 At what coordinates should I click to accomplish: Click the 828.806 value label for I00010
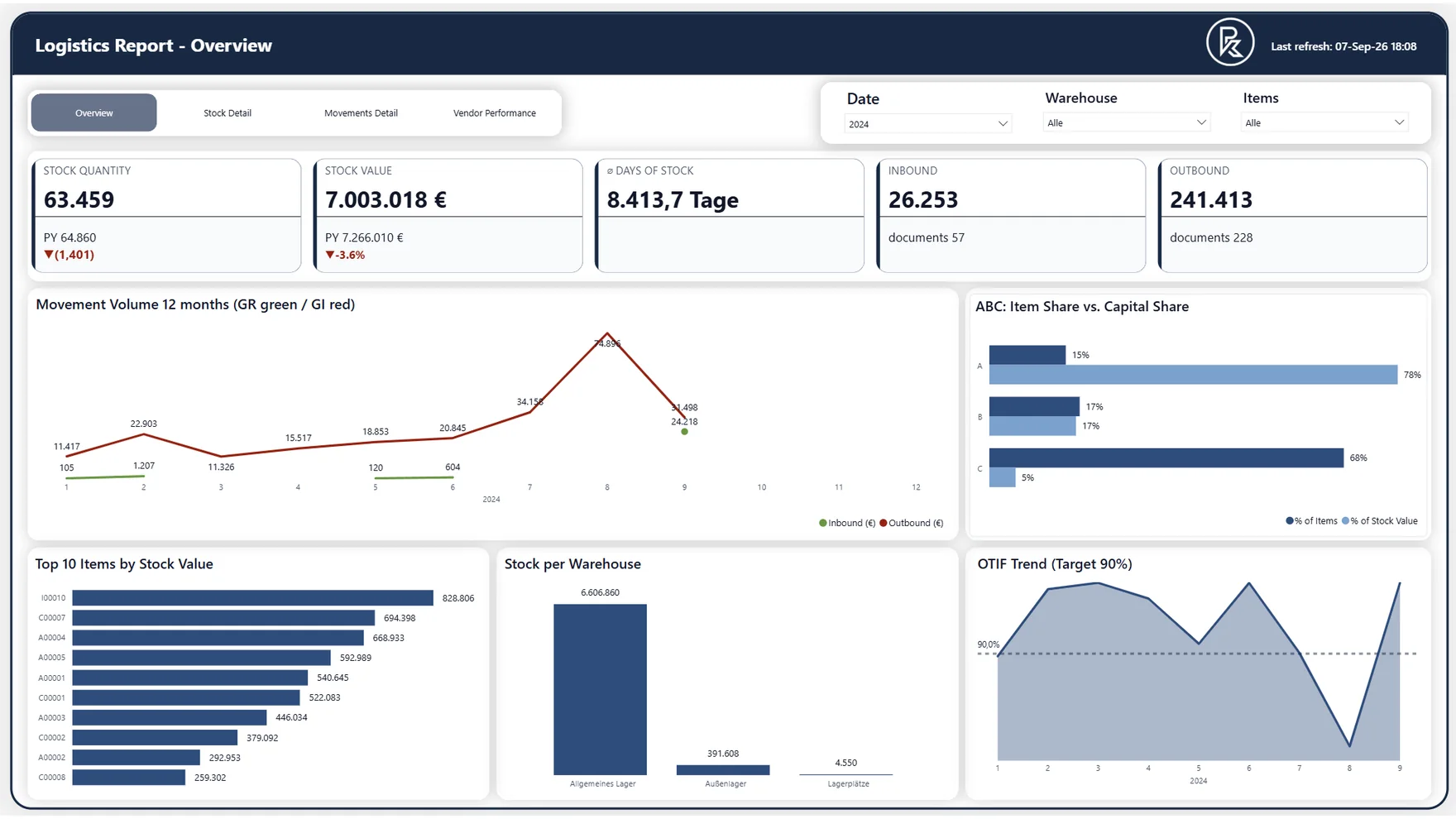point(458,598)
